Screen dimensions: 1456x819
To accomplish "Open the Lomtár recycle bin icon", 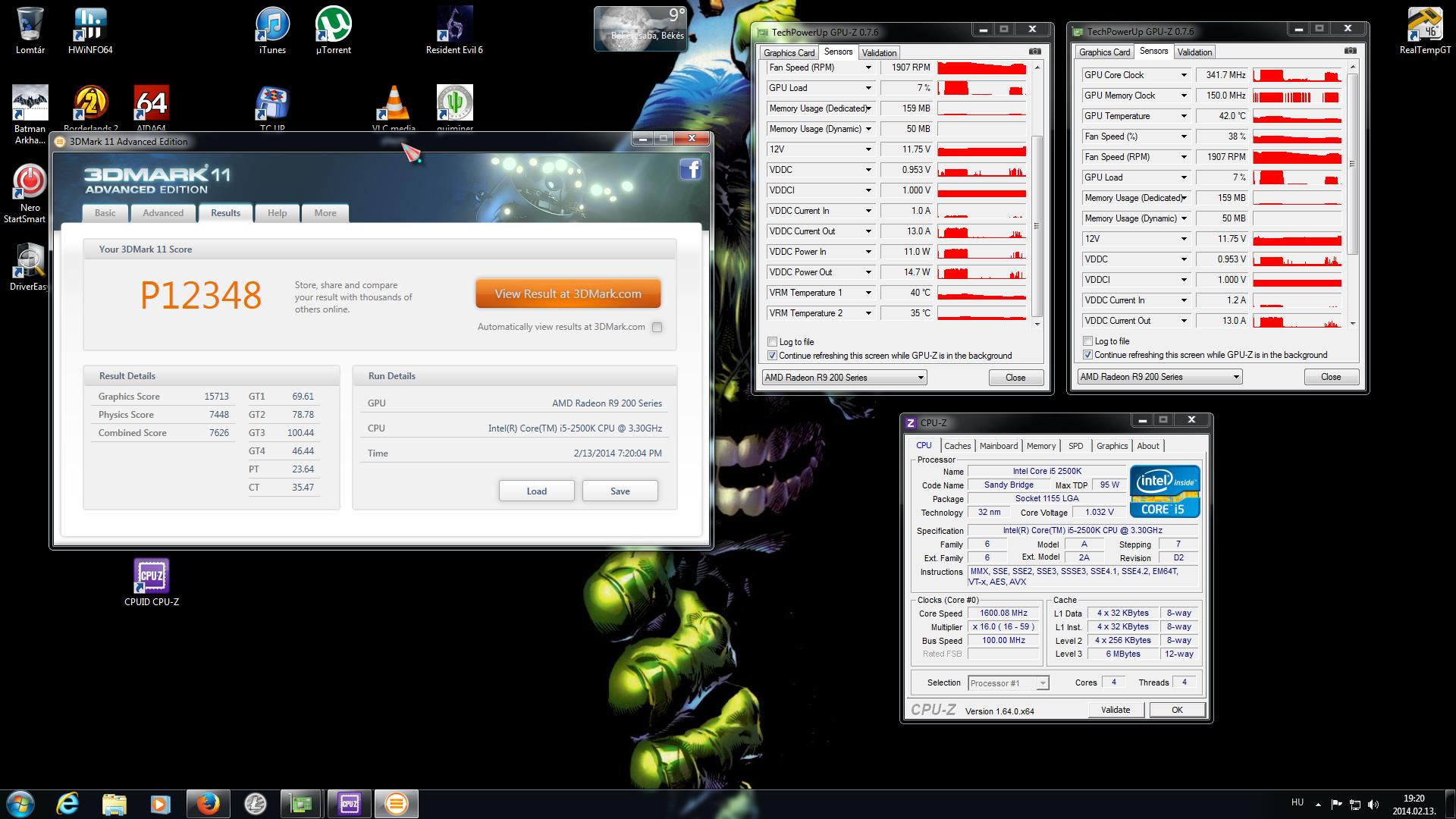I will (x=30, y=30).
